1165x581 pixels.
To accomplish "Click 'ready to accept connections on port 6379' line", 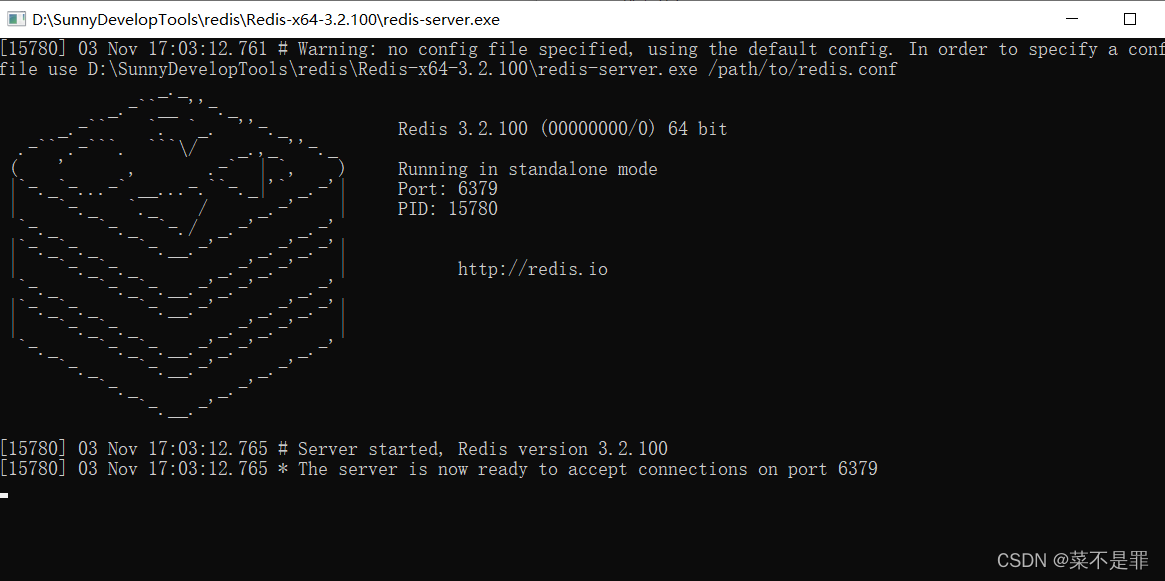I will click(438, 470).
